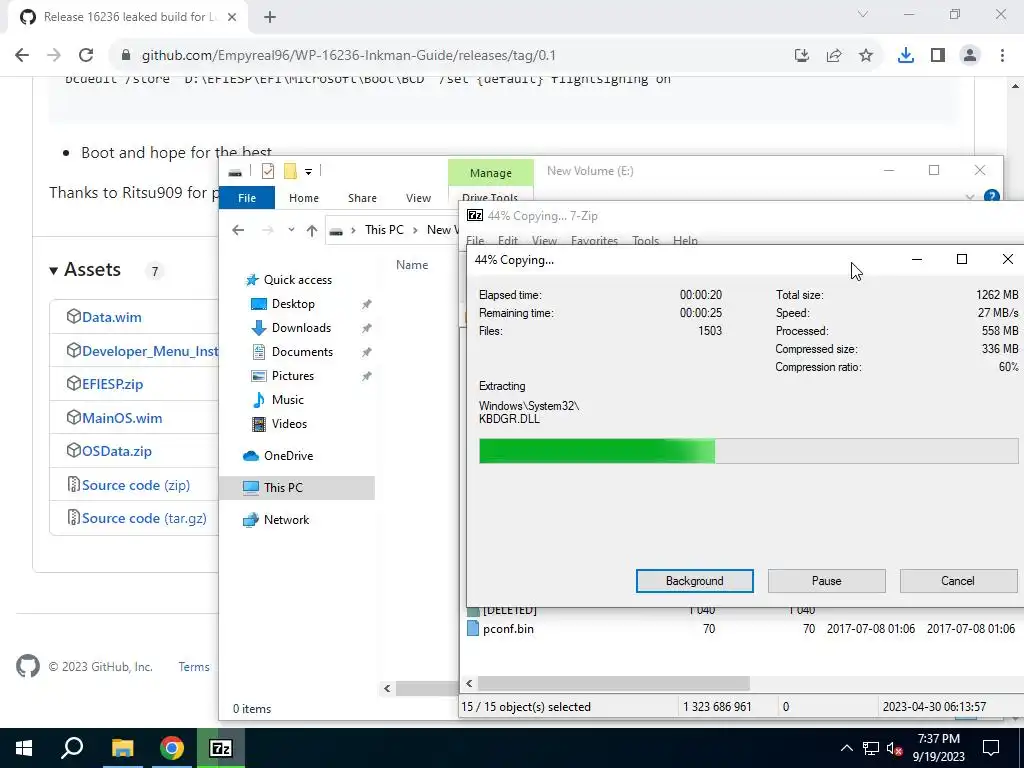Open the Share ribbon tab in Explorer

[362, 198]
